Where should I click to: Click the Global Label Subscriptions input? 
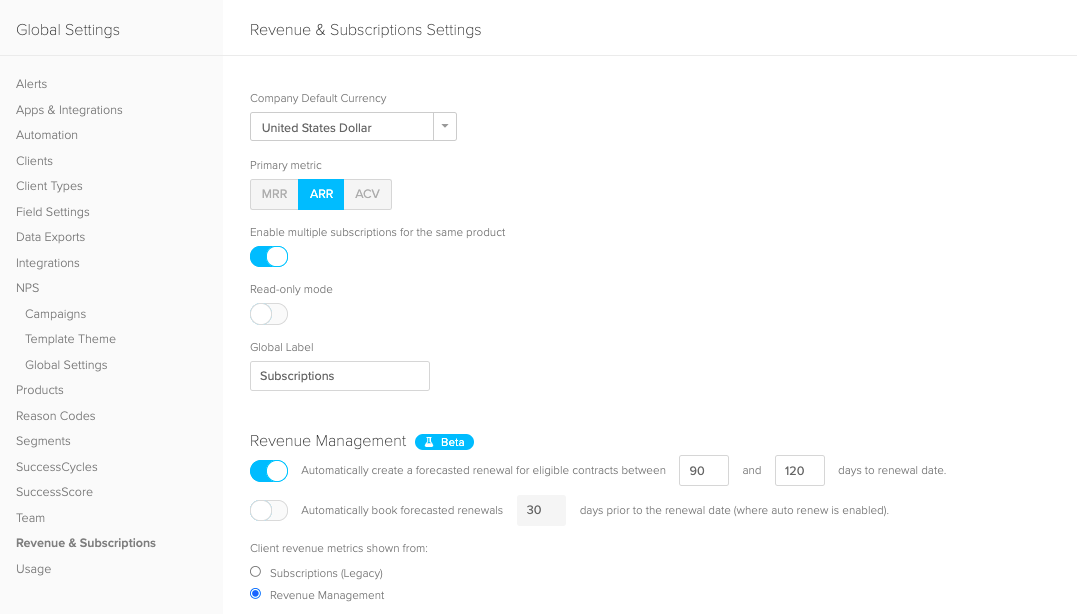340,376
